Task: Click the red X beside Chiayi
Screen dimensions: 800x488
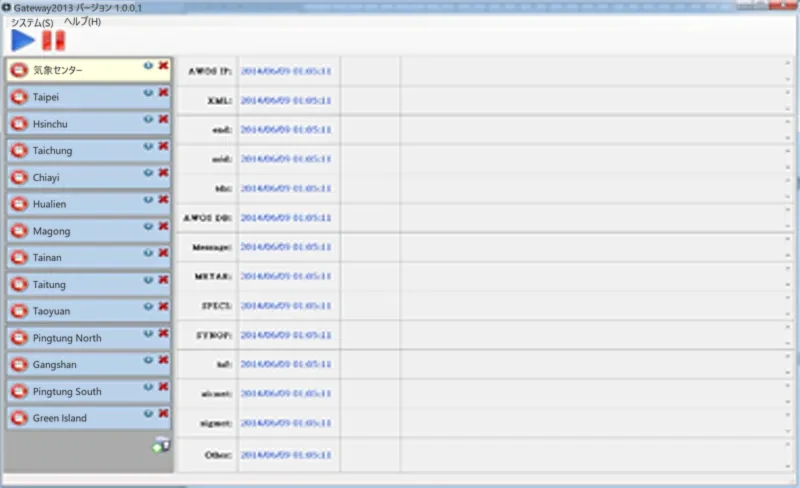Action: [x=163, y=173]
